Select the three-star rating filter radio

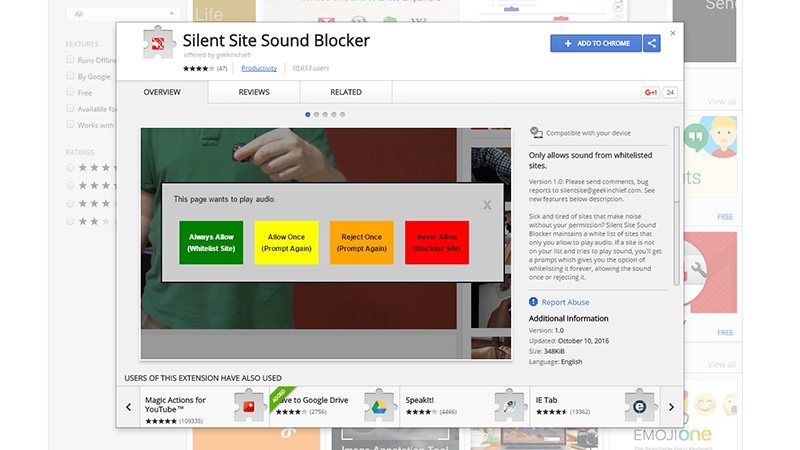point(70,203)
